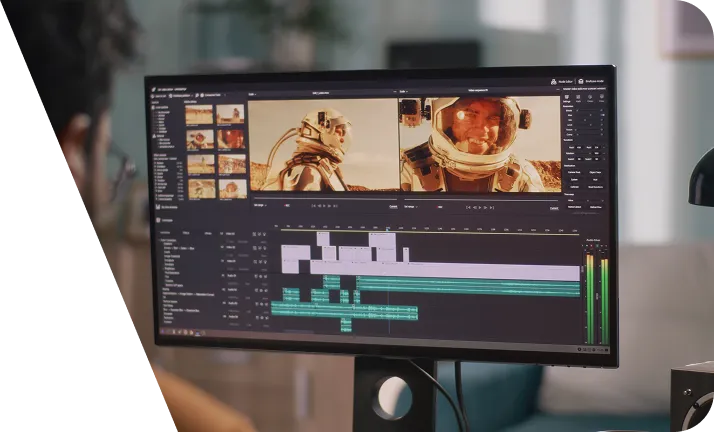Image resolution: width=714 pixels, height=432 pixels.
Task: Click the second gear-like icon in media toolbar
Action: [170, 96]
